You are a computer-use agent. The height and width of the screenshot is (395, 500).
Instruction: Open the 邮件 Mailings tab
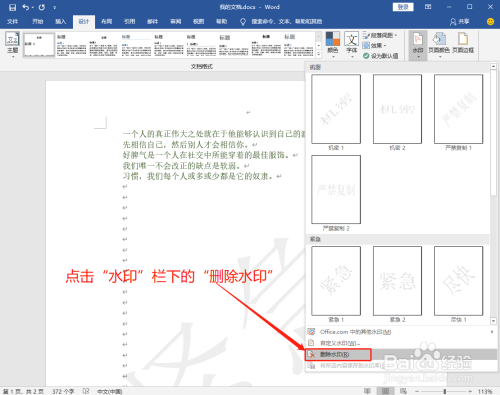[153, 22]
